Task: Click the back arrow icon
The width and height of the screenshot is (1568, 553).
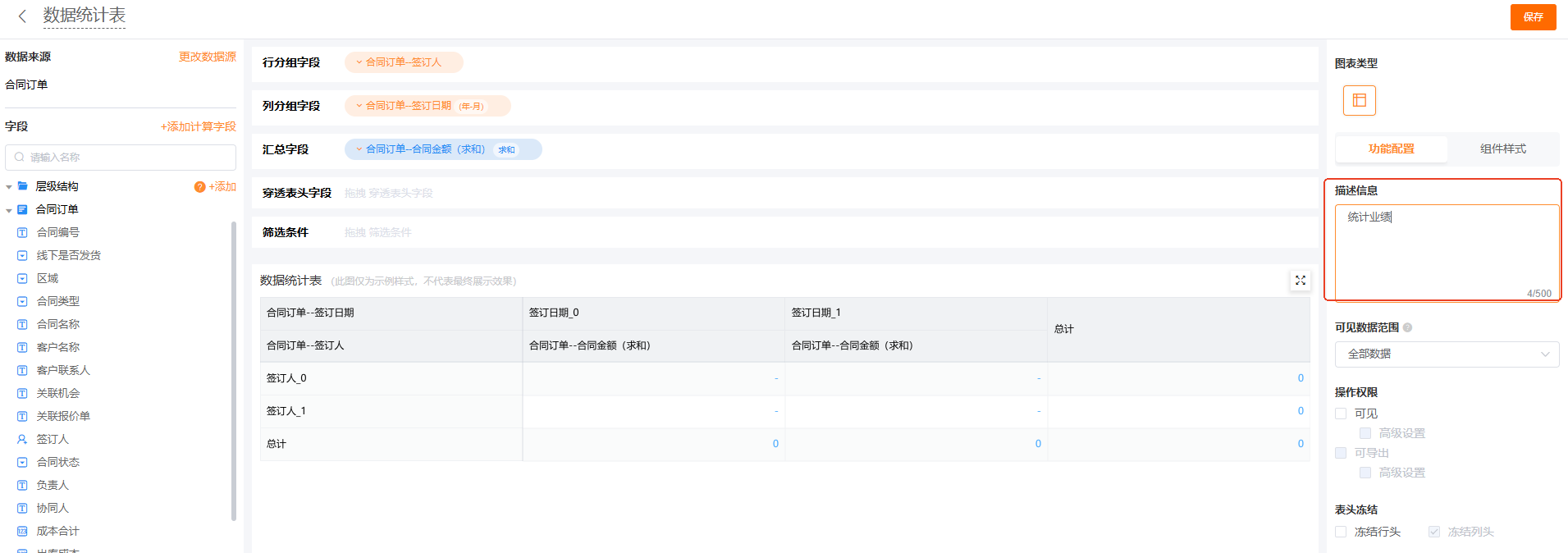Action: [22, 16]
